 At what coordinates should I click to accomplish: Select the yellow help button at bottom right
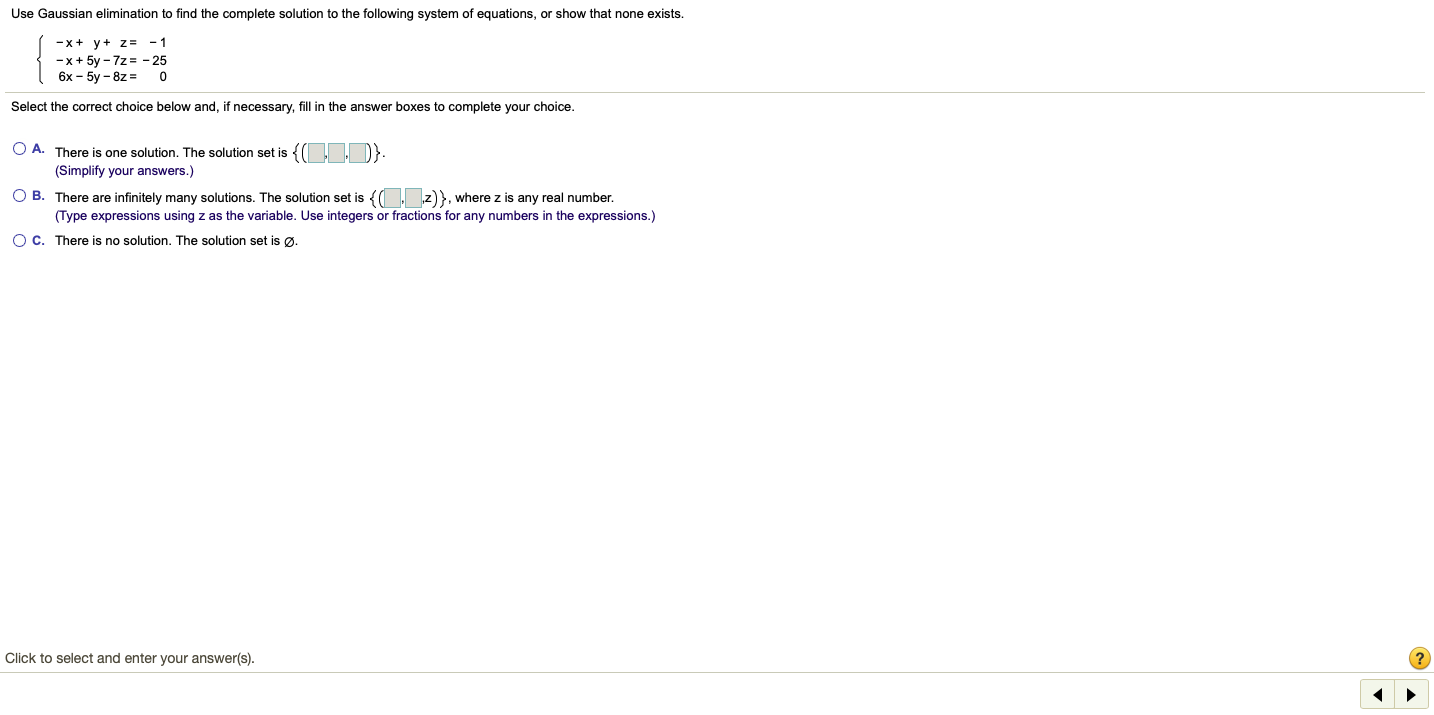coord(1419,658)
